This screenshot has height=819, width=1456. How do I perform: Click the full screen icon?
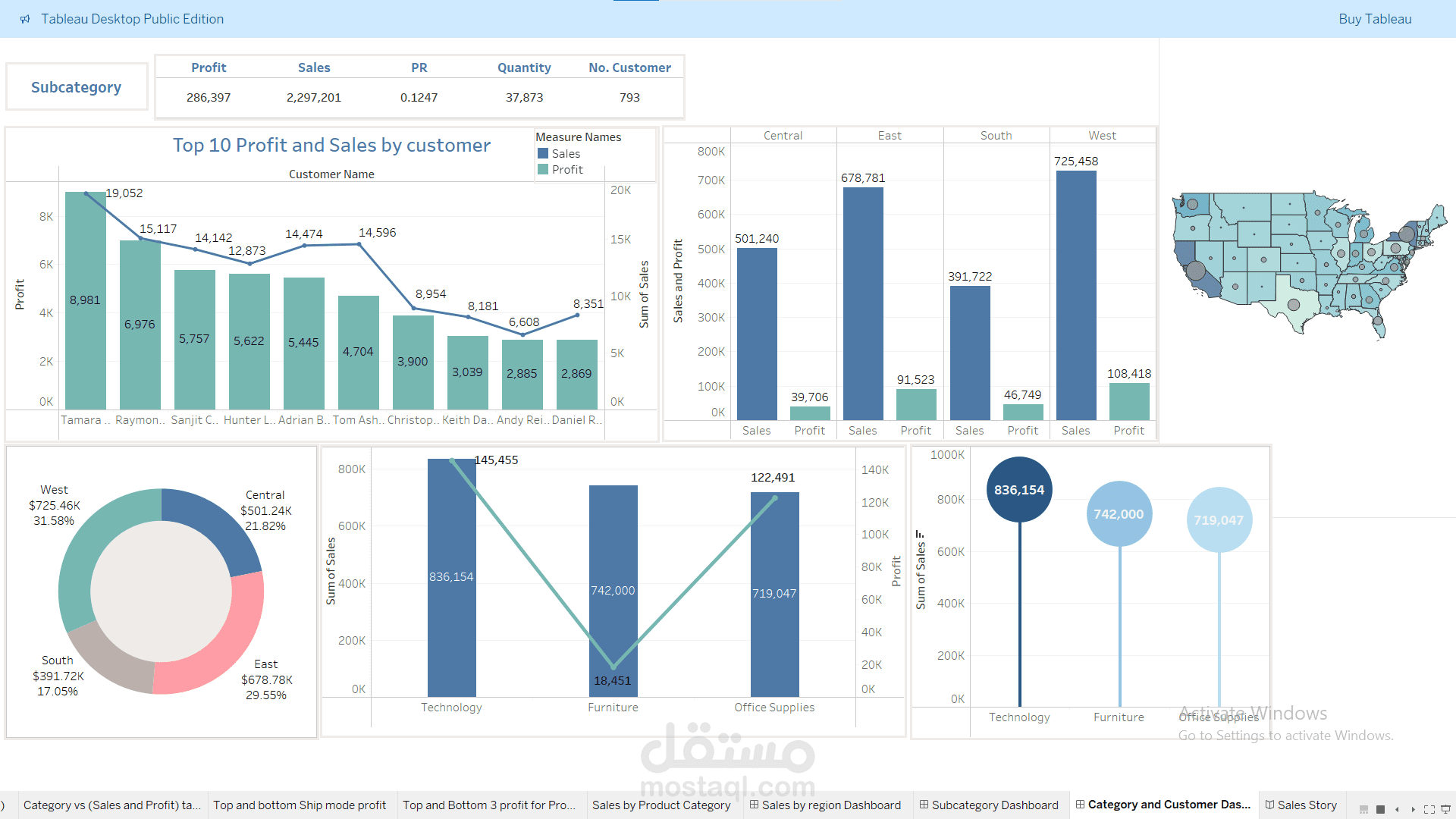pos(1429,809)
